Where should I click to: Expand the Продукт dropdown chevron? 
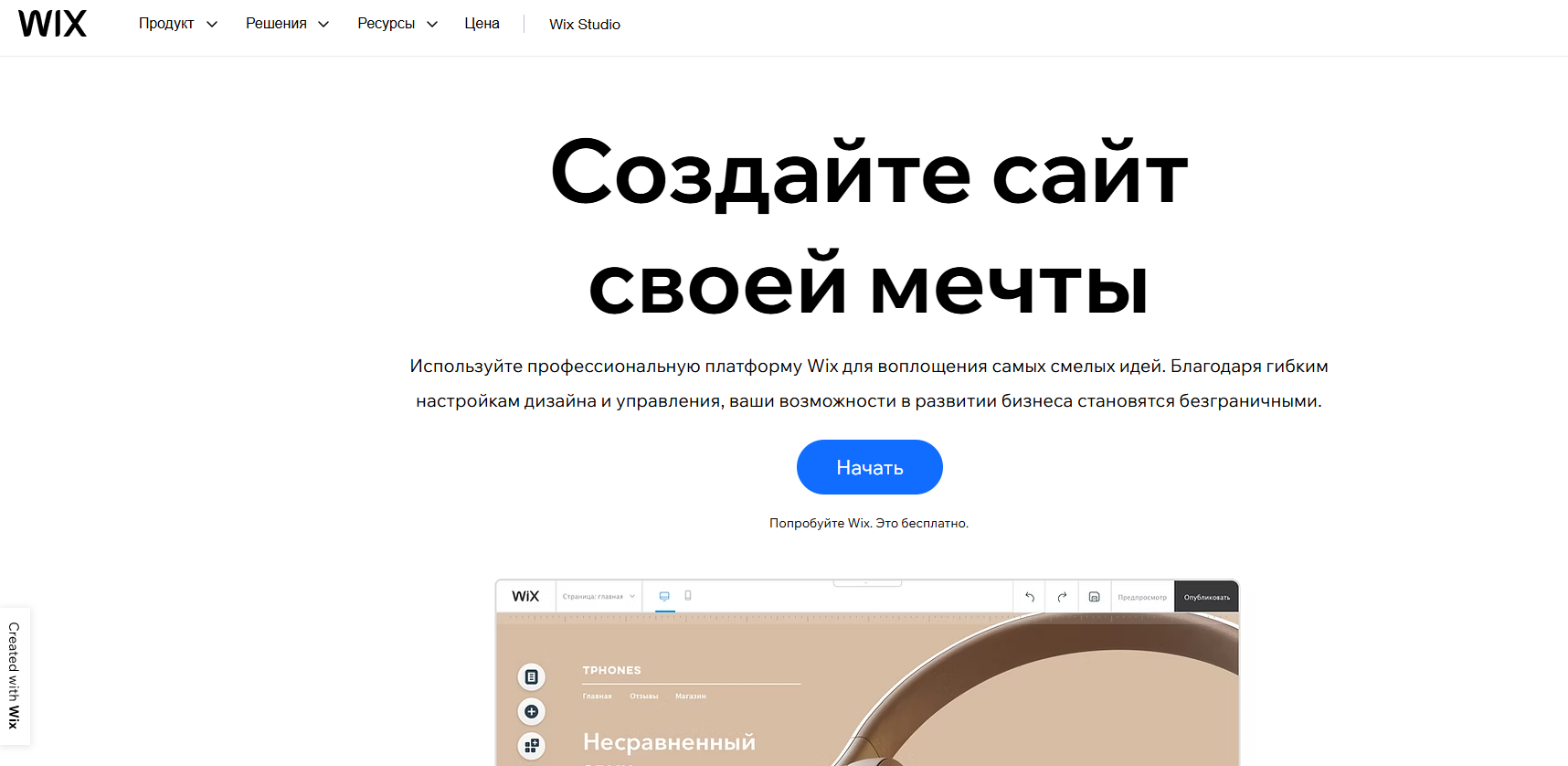(212, 25)
